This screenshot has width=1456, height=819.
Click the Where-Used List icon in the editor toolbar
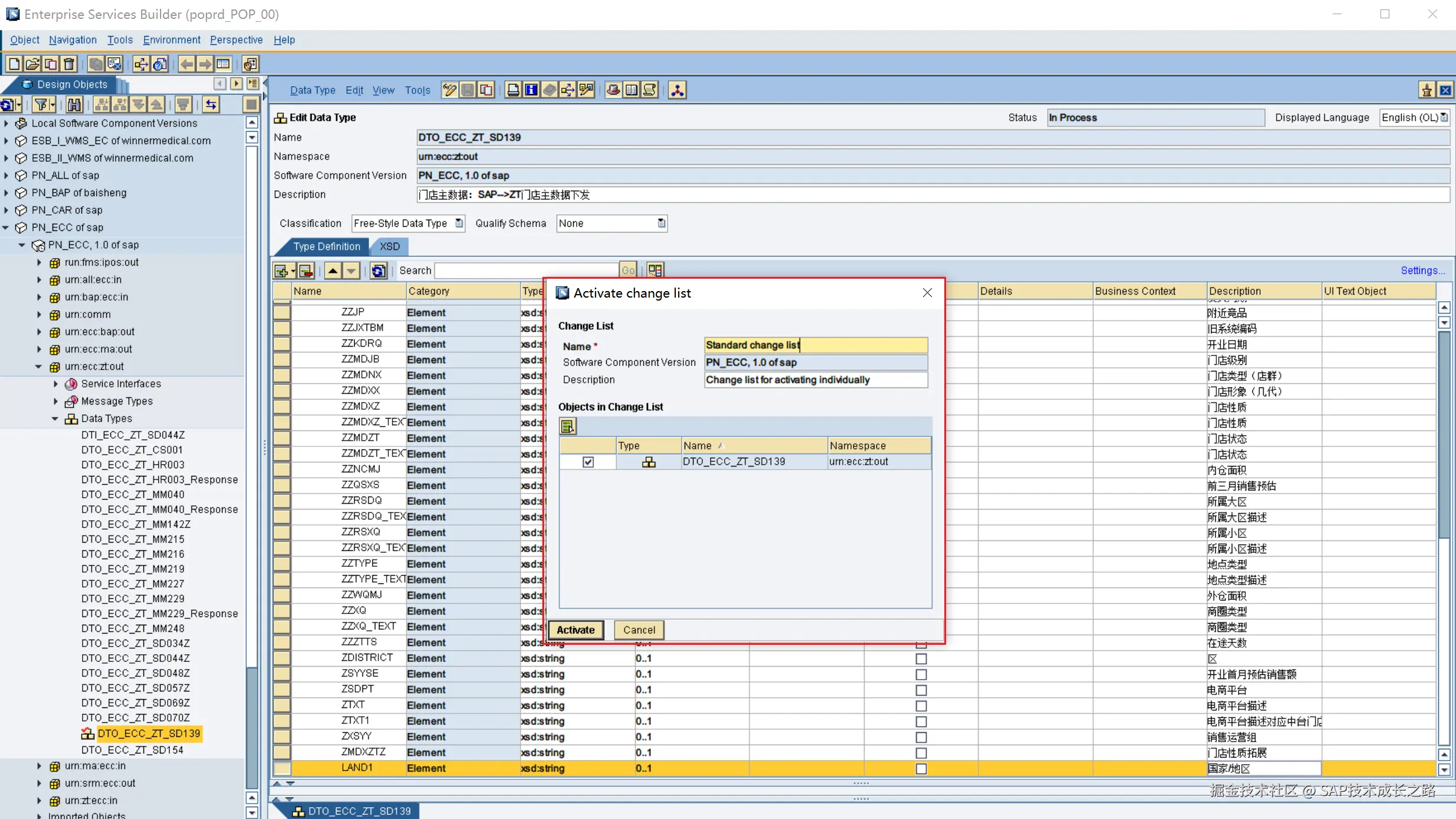(x=568, y=90)
